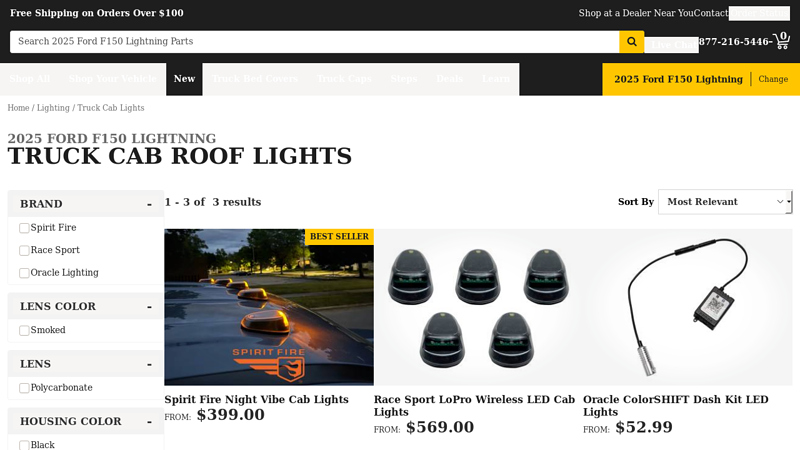Enable the Smoked lens color filter
Viewport: 800px width, 450px height.
24,331
